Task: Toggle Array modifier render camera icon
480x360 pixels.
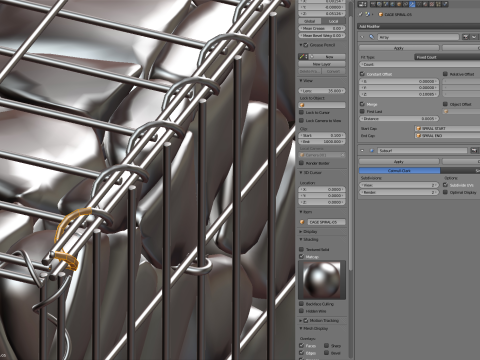Action: 466,37
